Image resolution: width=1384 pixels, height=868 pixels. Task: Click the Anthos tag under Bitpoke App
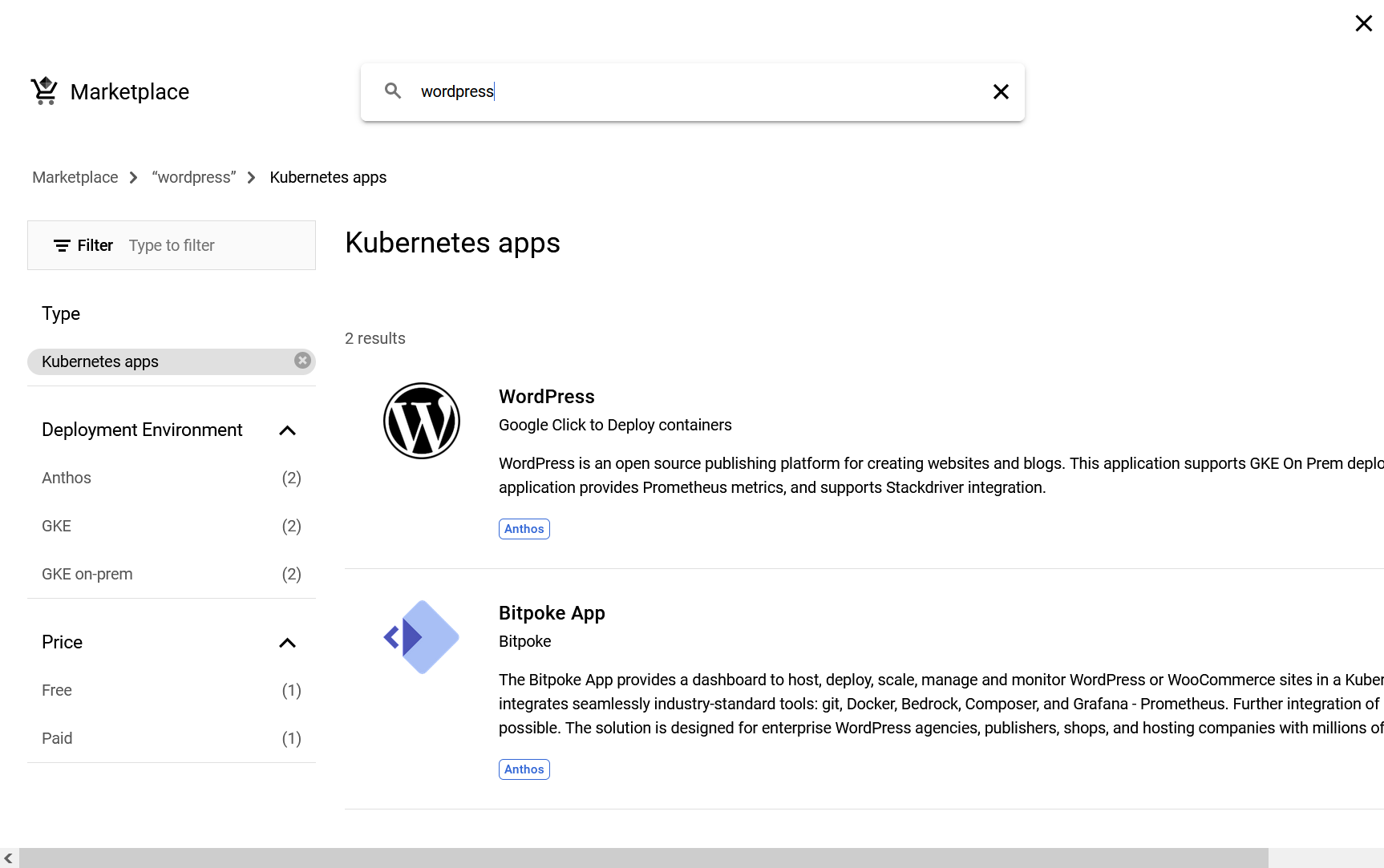524,769
